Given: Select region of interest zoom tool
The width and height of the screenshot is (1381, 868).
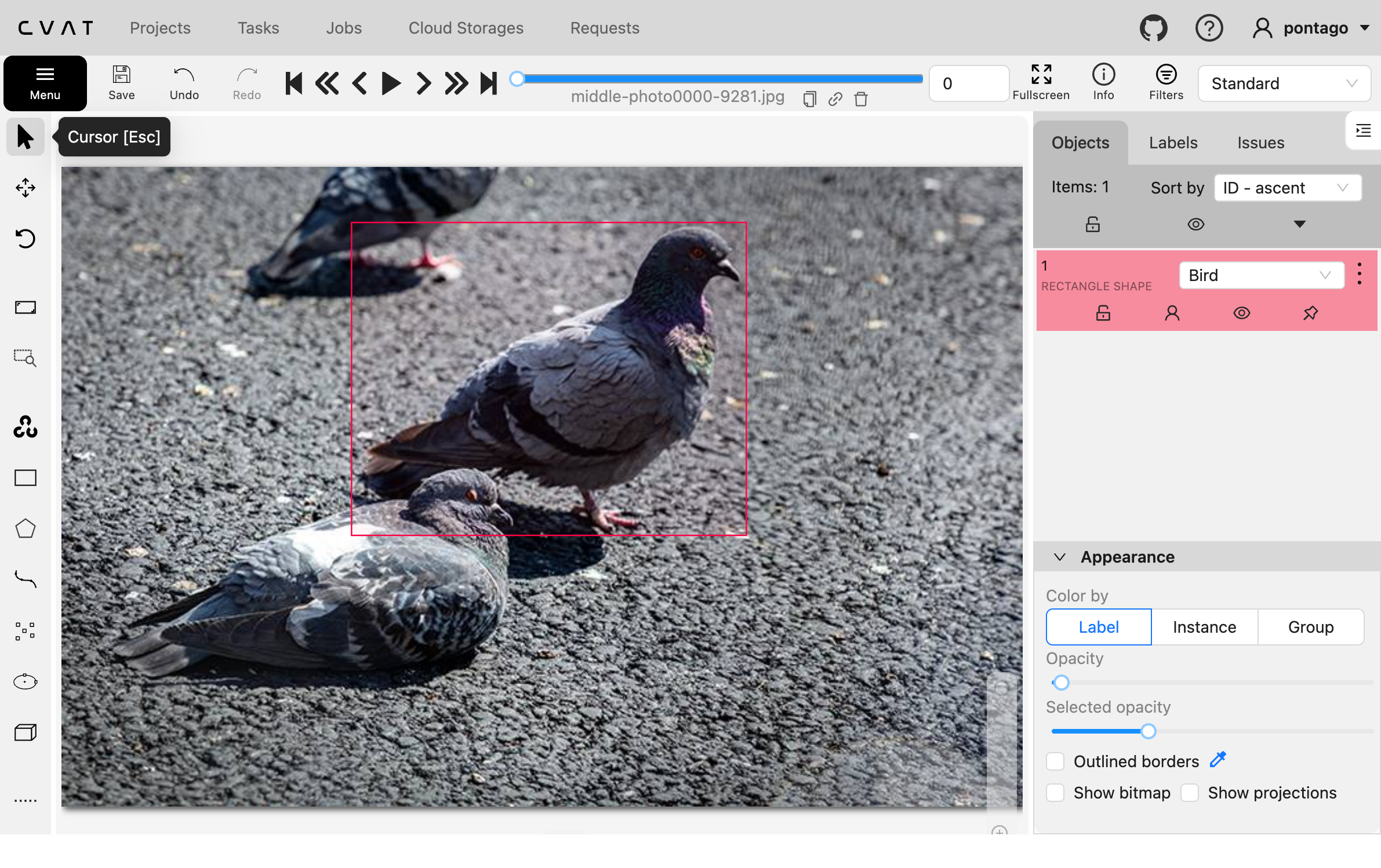Looking at the screenshot, I should click(26, 358).
